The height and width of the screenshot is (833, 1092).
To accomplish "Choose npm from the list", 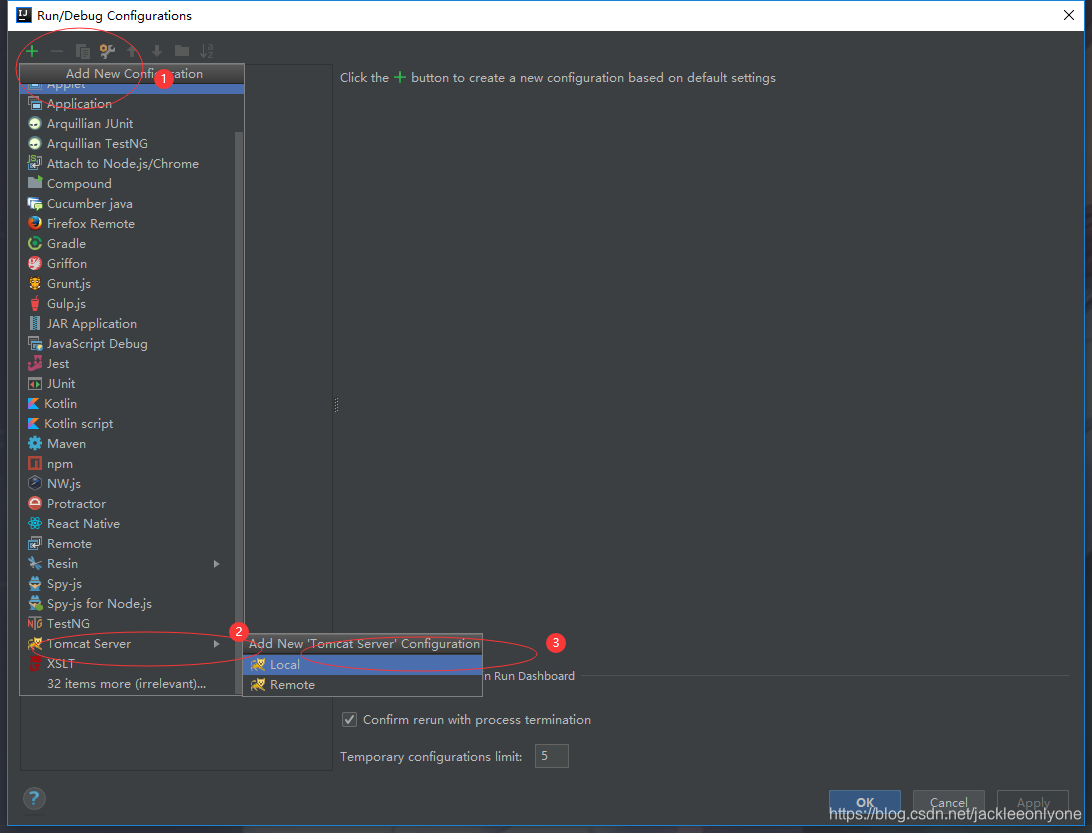I will [128, 464].
